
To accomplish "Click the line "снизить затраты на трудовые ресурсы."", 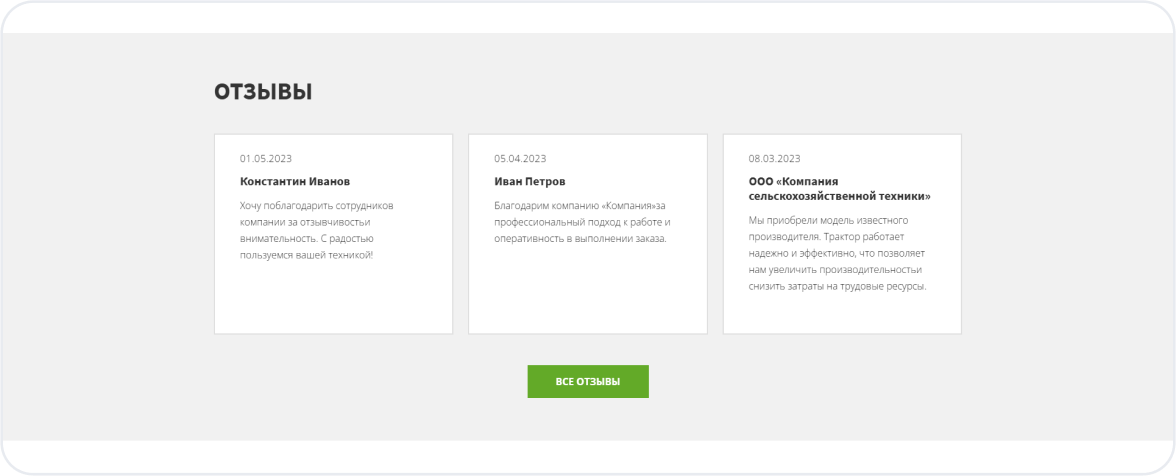I will pos(837,286).
